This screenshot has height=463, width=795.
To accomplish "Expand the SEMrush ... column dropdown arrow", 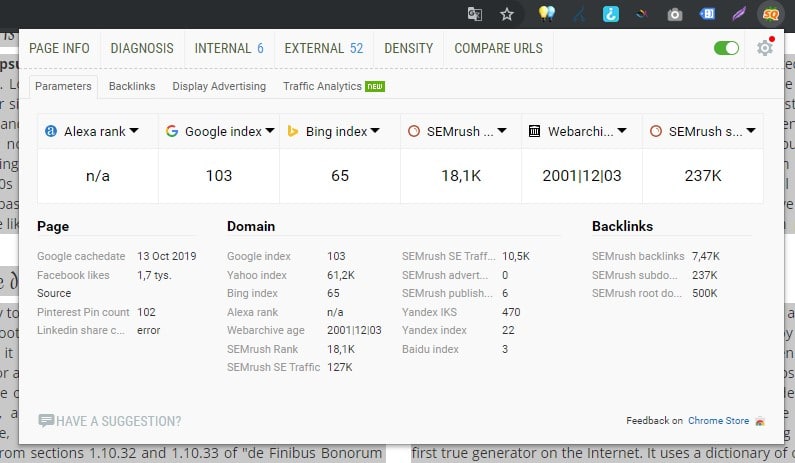I will click(501, 131).
